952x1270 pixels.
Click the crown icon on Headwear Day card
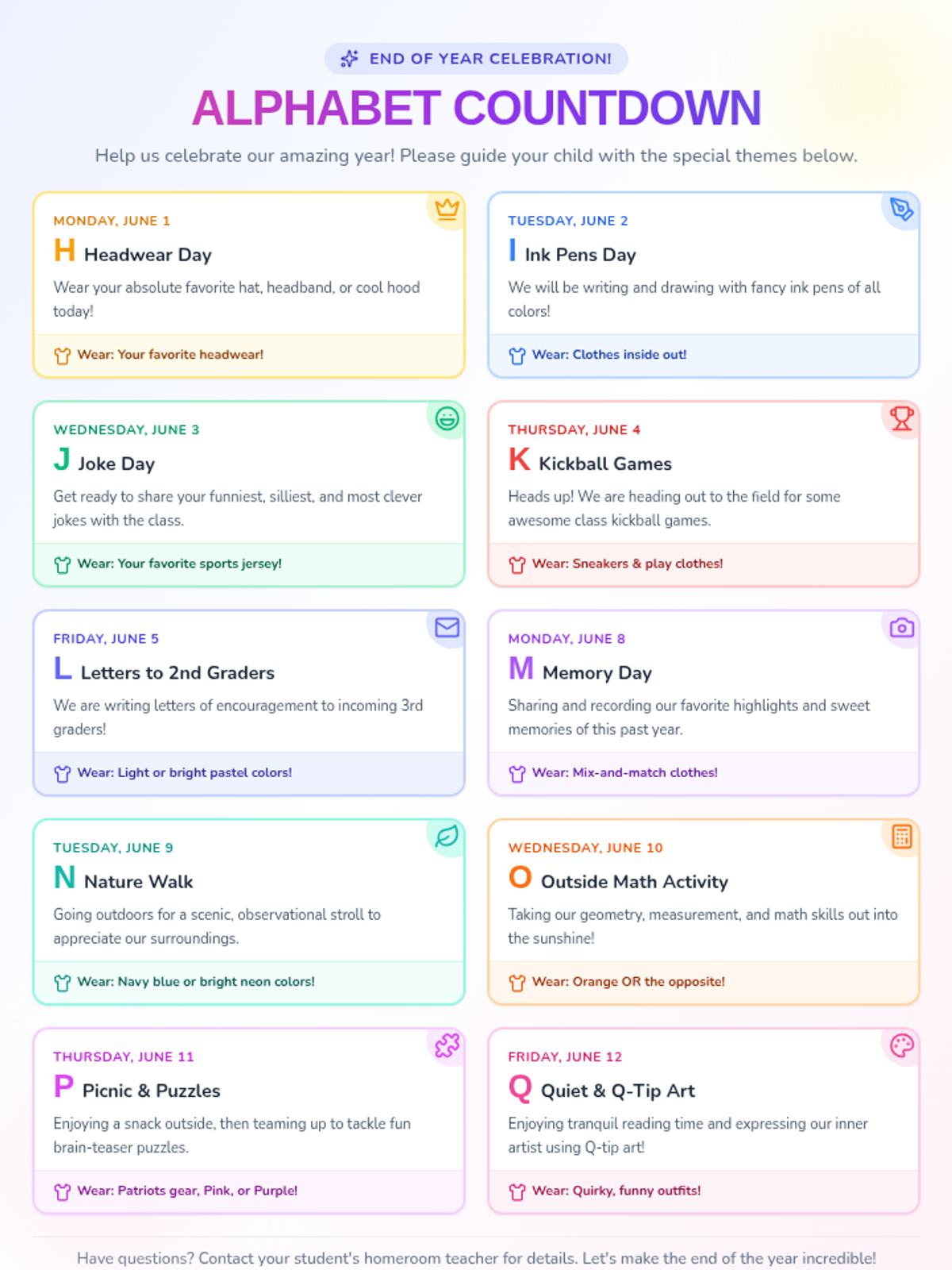[447, 209]
